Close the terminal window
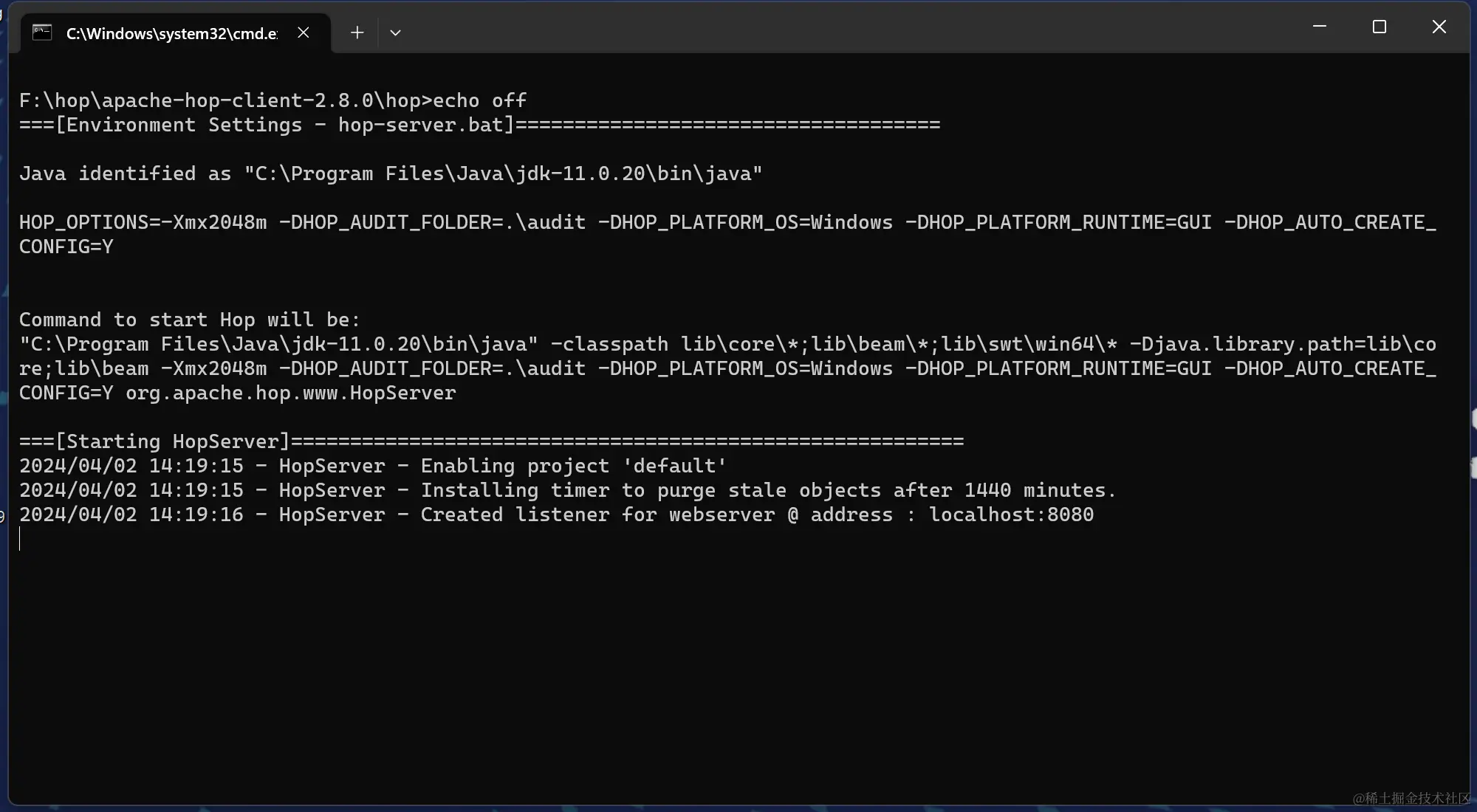Screen dimensions: 1477x812 (x=1439, y=27)
